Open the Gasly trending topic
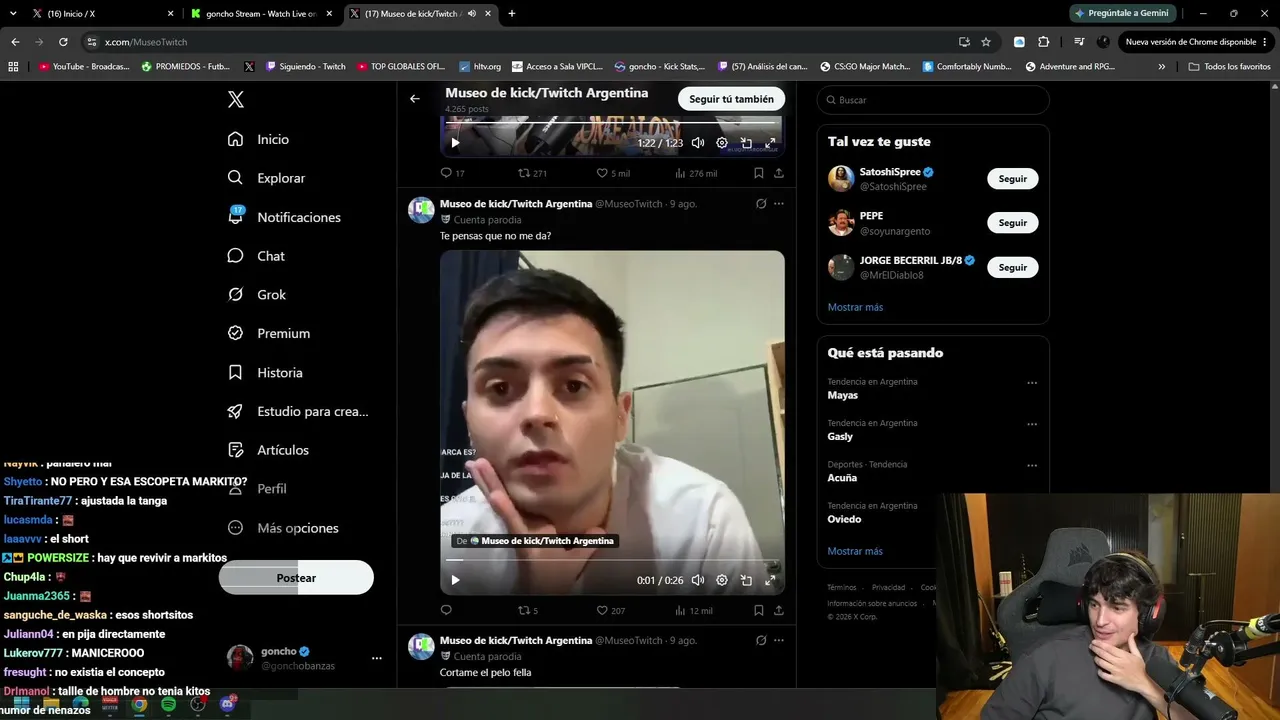This screenshot has height=720, width=1280. click(x=840, y=437)
